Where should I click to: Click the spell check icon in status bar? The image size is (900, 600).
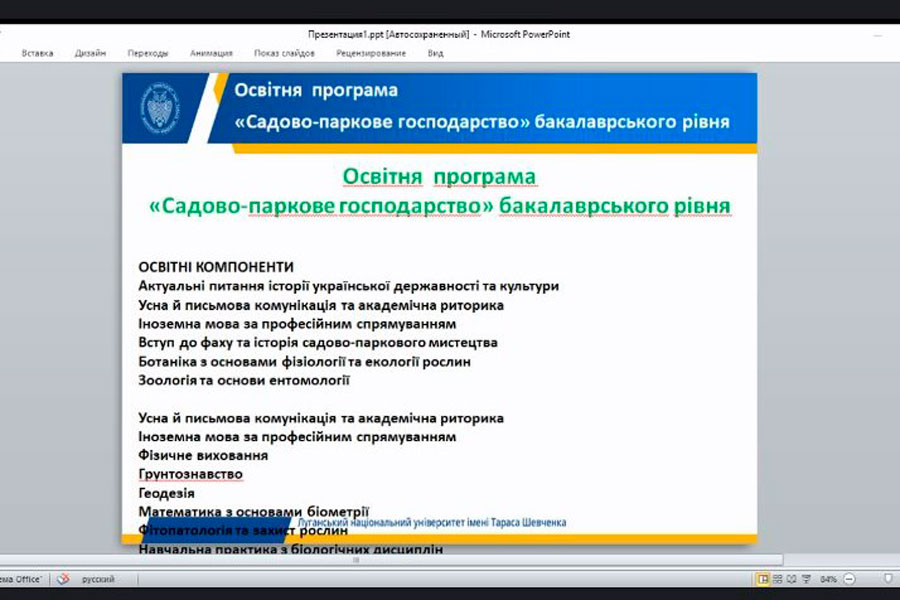pyautogui.click(x=63, y=579)
